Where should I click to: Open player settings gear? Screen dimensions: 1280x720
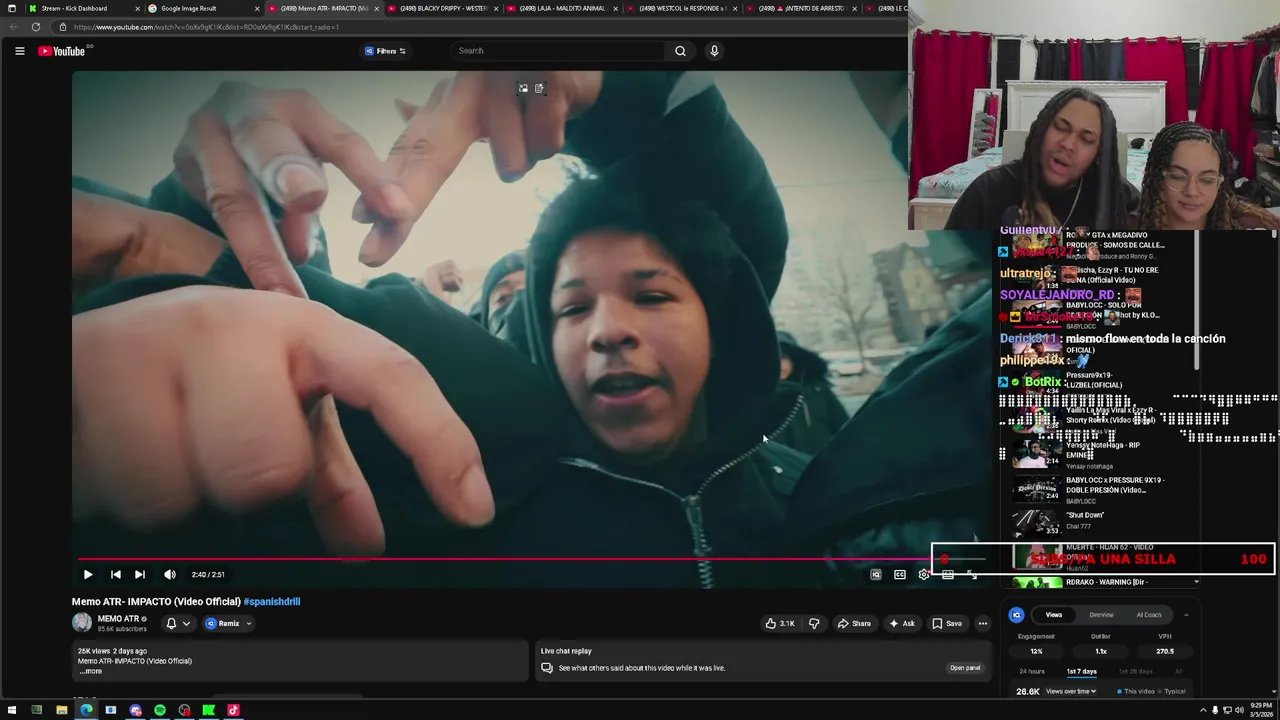pos(924,574)
